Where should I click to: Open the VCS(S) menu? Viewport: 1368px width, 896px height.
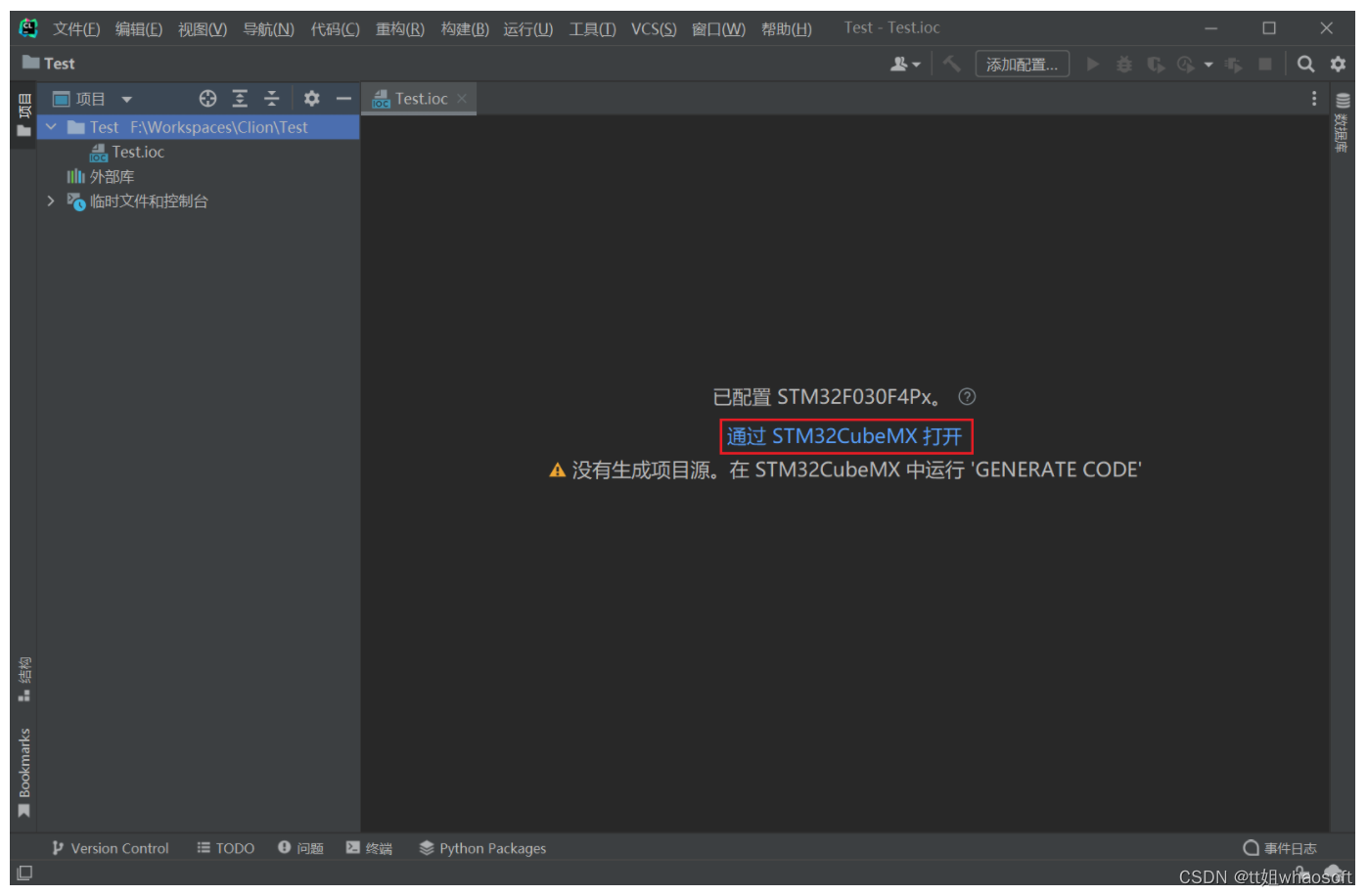654,29
